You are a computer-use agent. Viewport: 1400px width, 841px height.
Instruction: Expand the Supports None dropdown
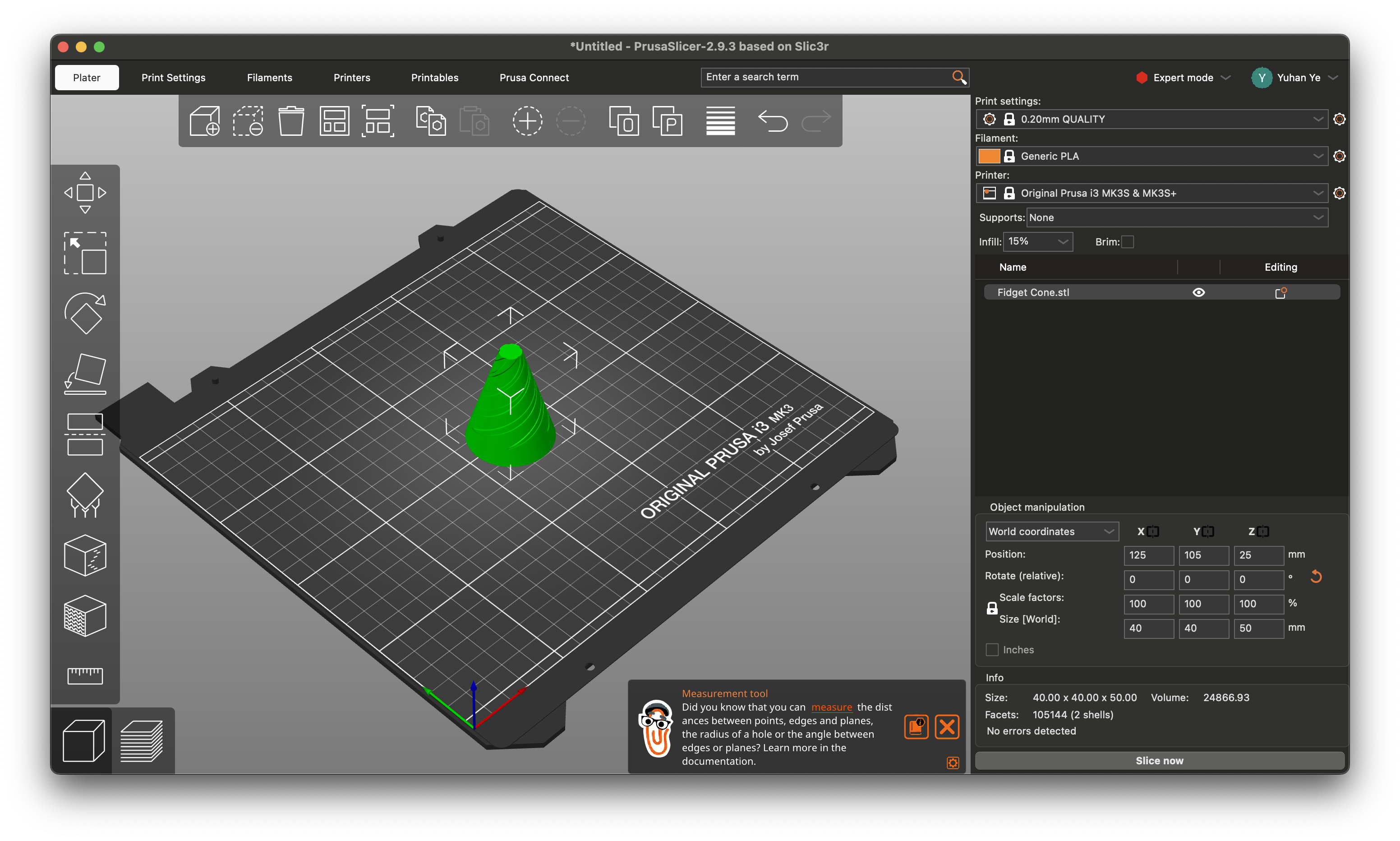[x=1178, y=217]
